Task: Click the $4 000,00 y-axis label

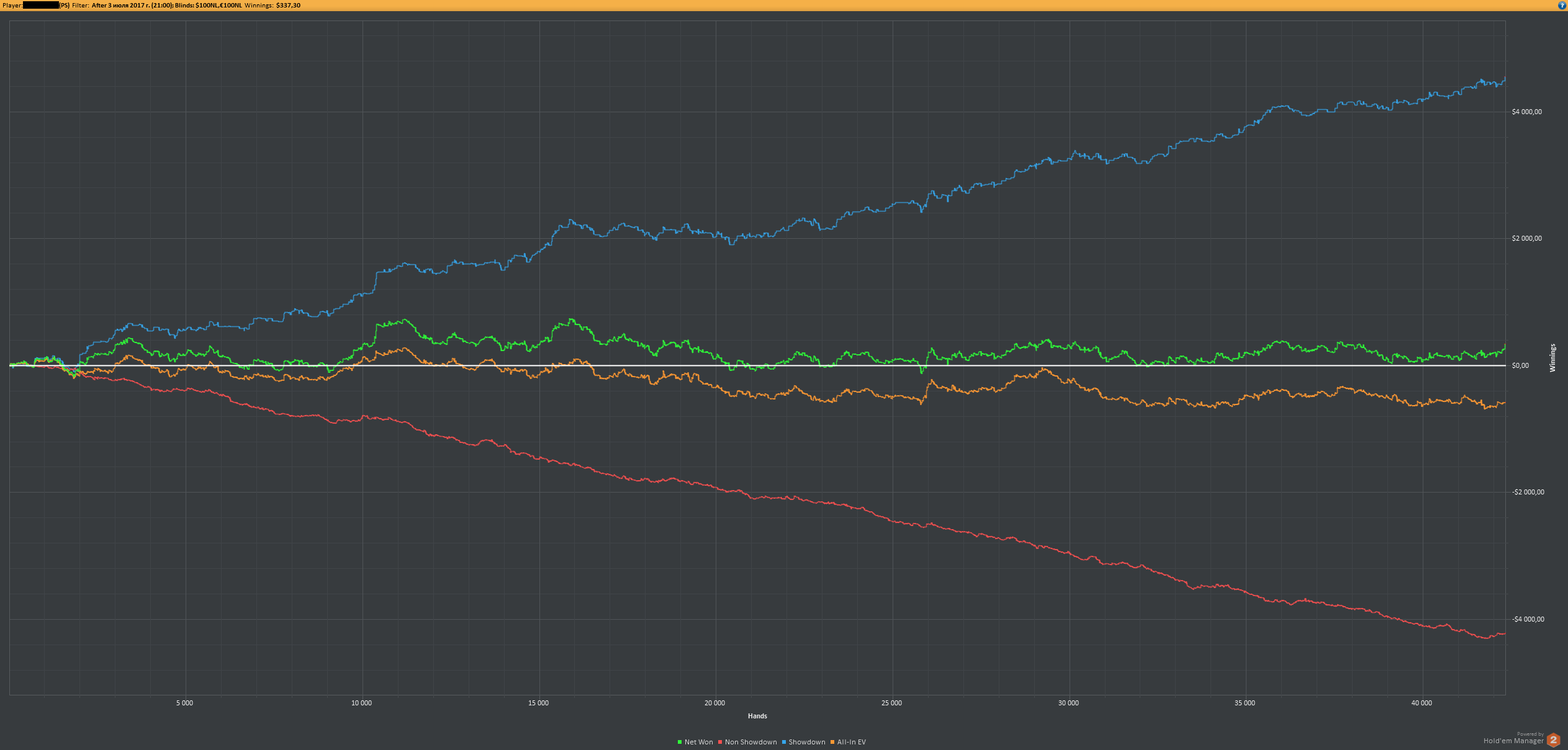Action: click(1526, 112)
